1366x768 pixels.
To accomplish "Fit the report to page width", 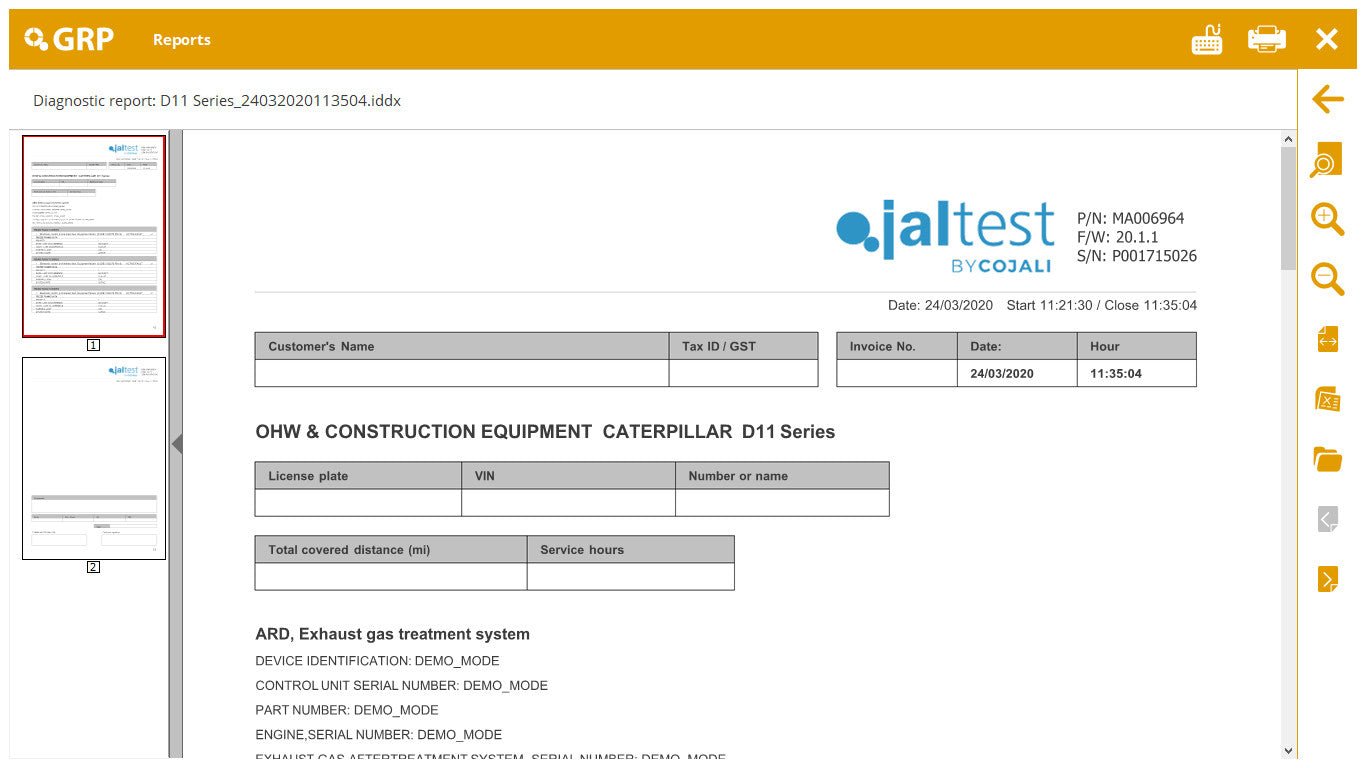I will click(1327, 340).
